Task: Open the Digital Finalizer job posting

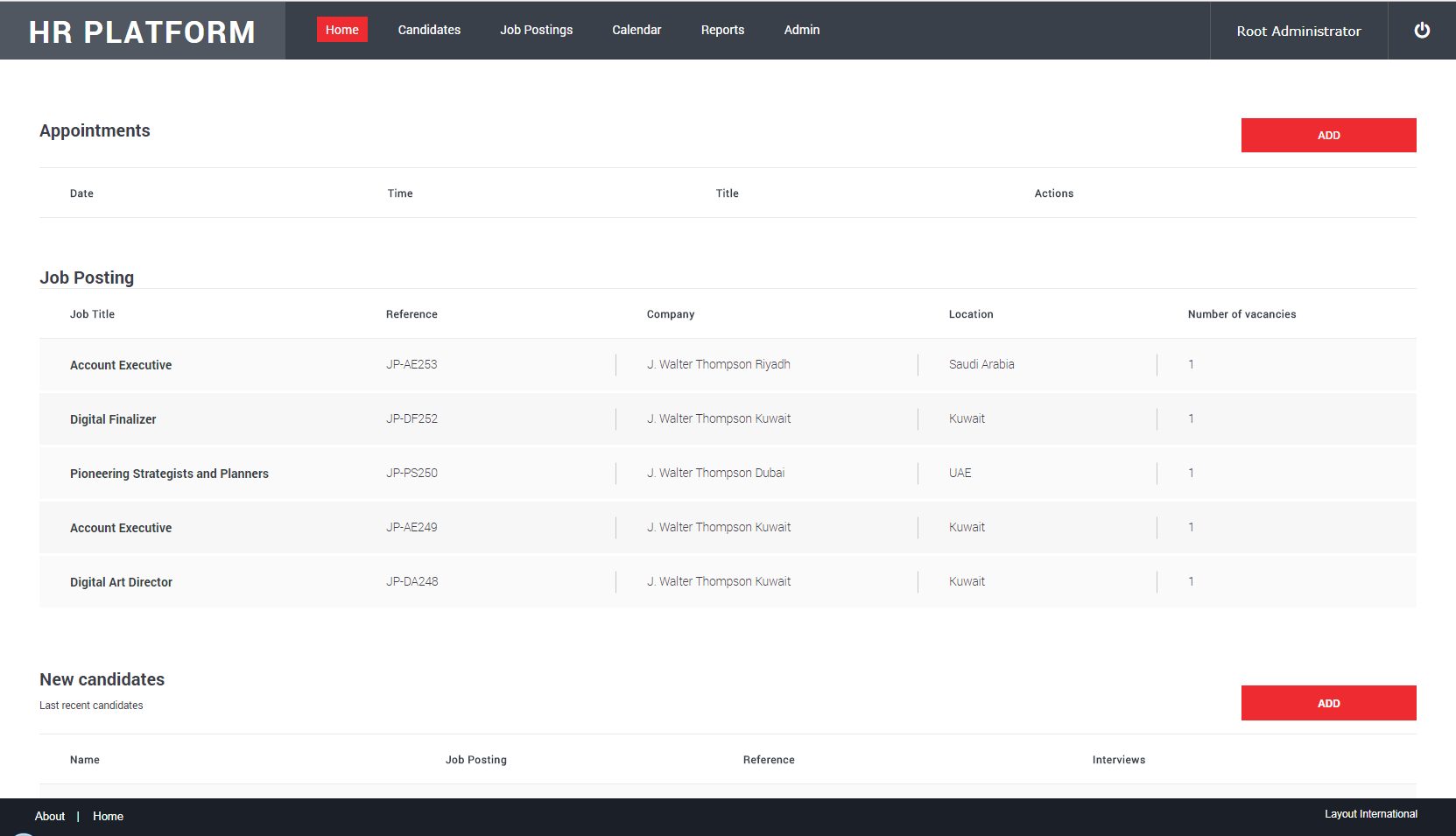Action: click(113, 419)
